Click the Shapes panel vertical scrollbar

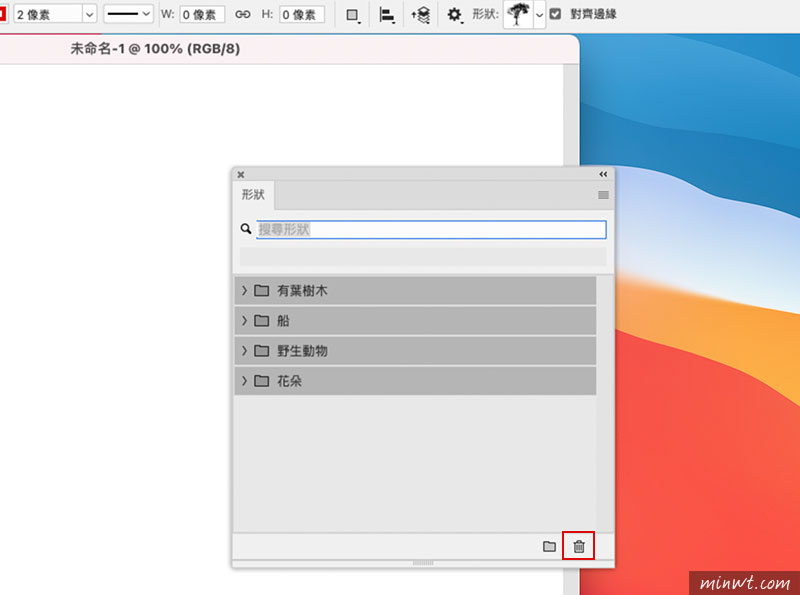click(x=605, y=403)
